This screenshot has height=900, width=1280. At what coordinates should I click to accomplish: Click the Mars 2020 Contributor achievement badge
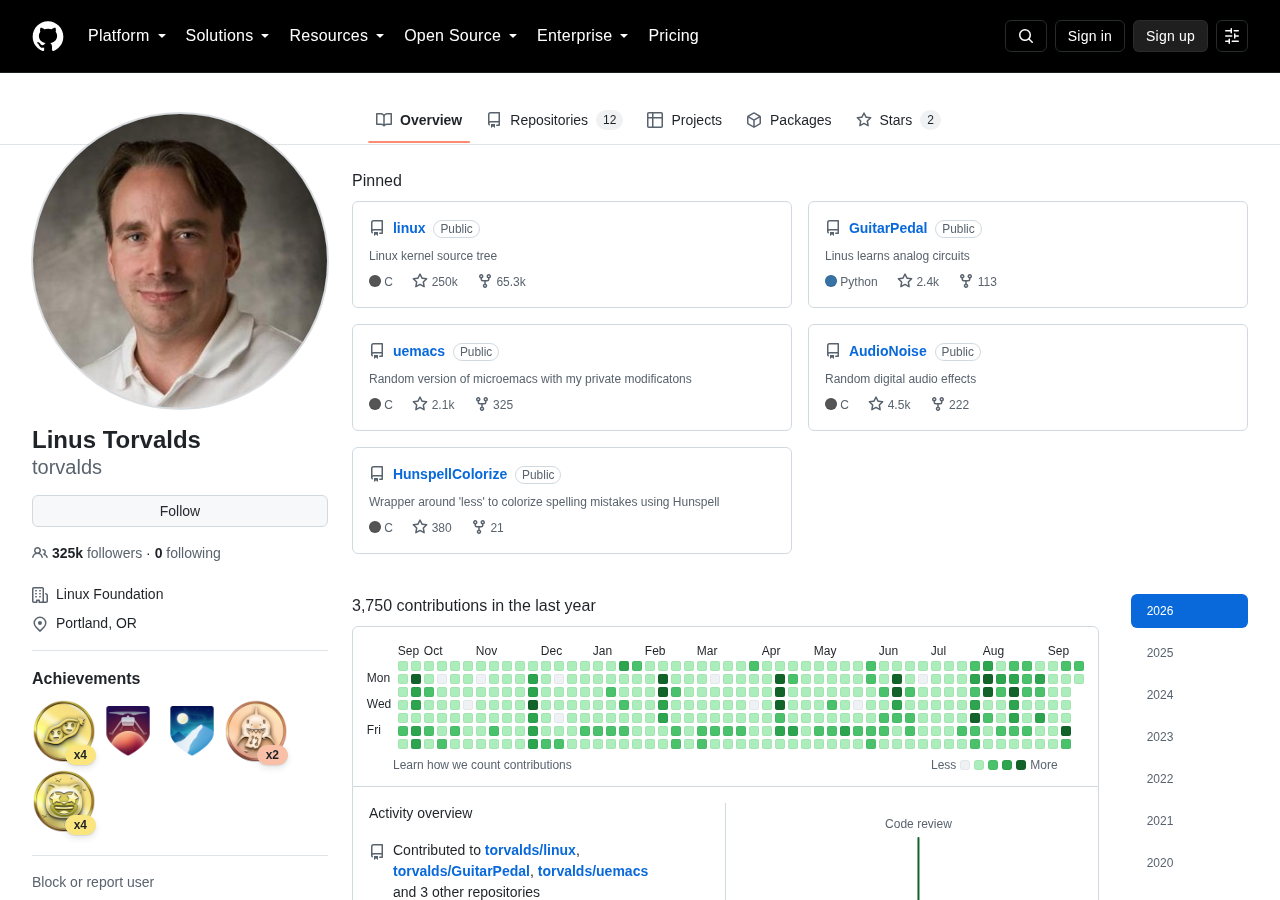click(x=128, y=731)
